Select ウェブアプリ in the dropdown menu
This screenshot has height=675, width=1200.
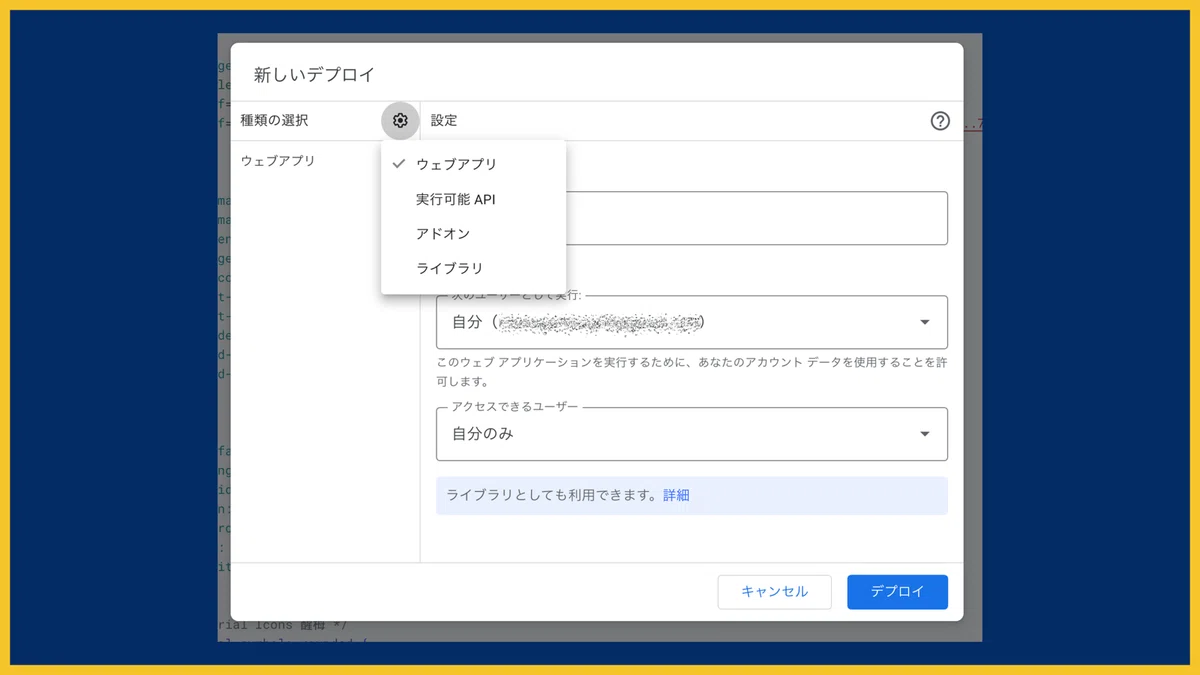[x=473, y=164]
